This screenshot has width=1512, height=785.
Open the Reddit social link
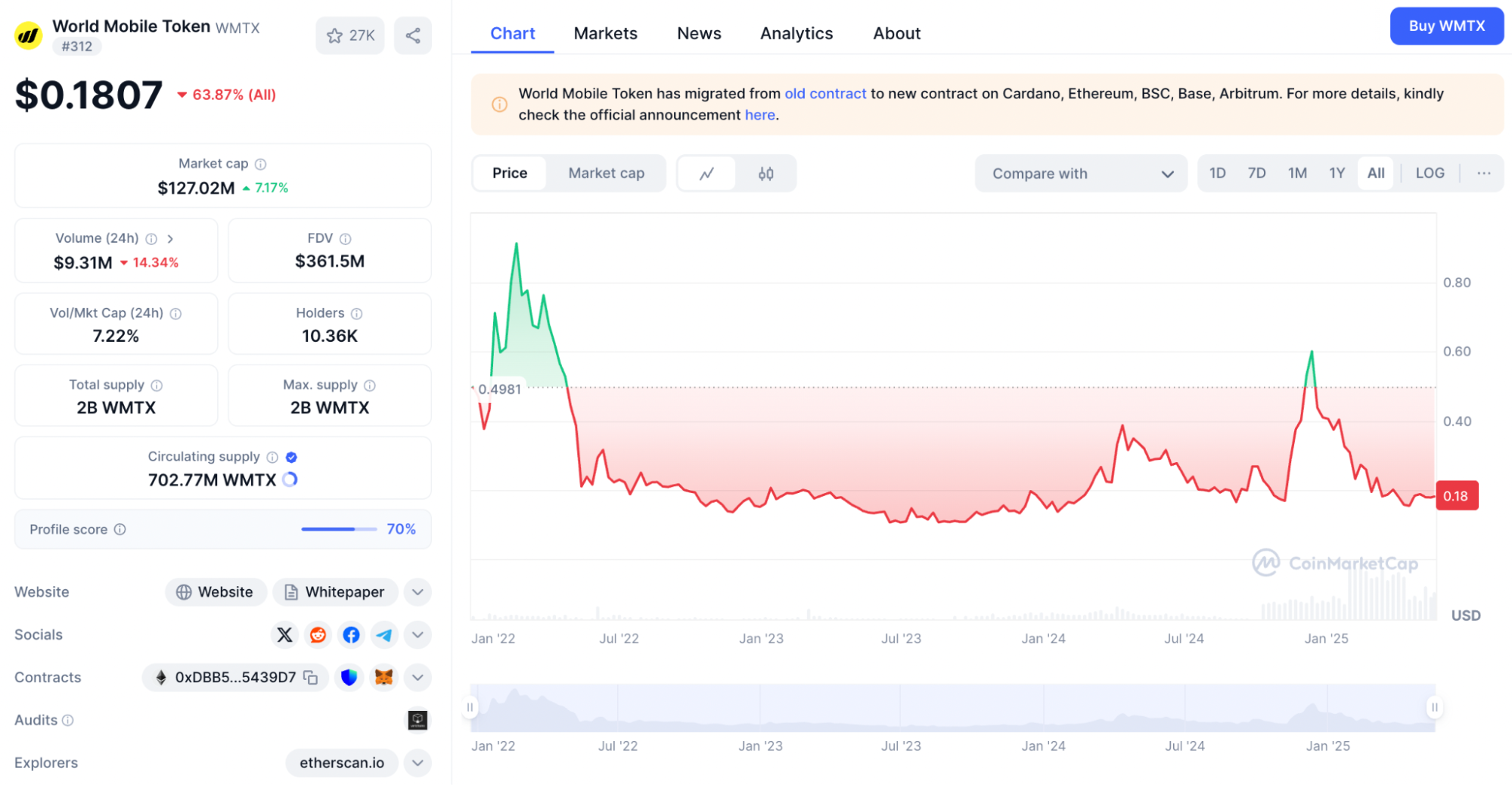[318, 635]
